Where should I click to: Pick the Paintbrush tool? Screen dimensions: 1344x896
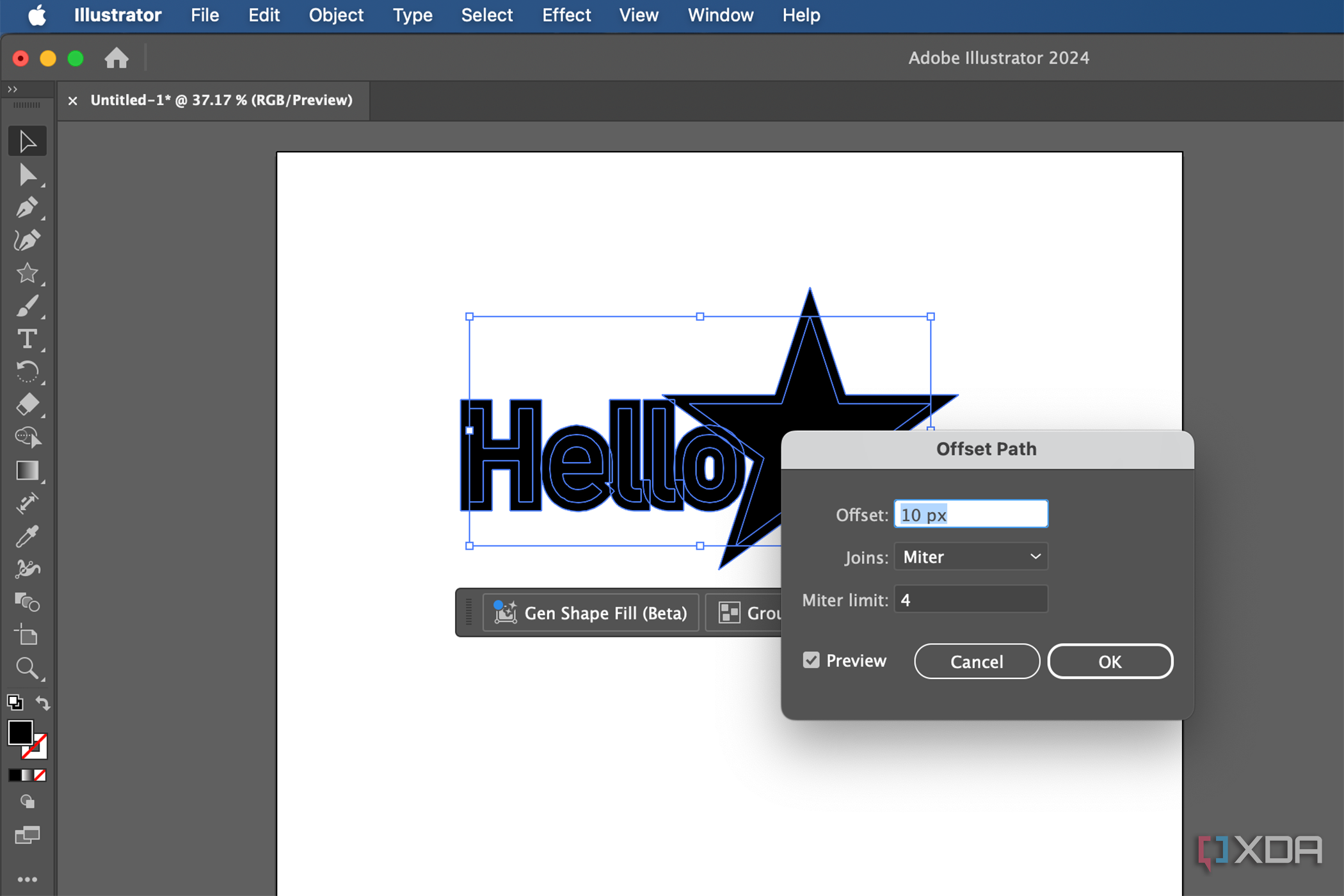pos(27,306)
